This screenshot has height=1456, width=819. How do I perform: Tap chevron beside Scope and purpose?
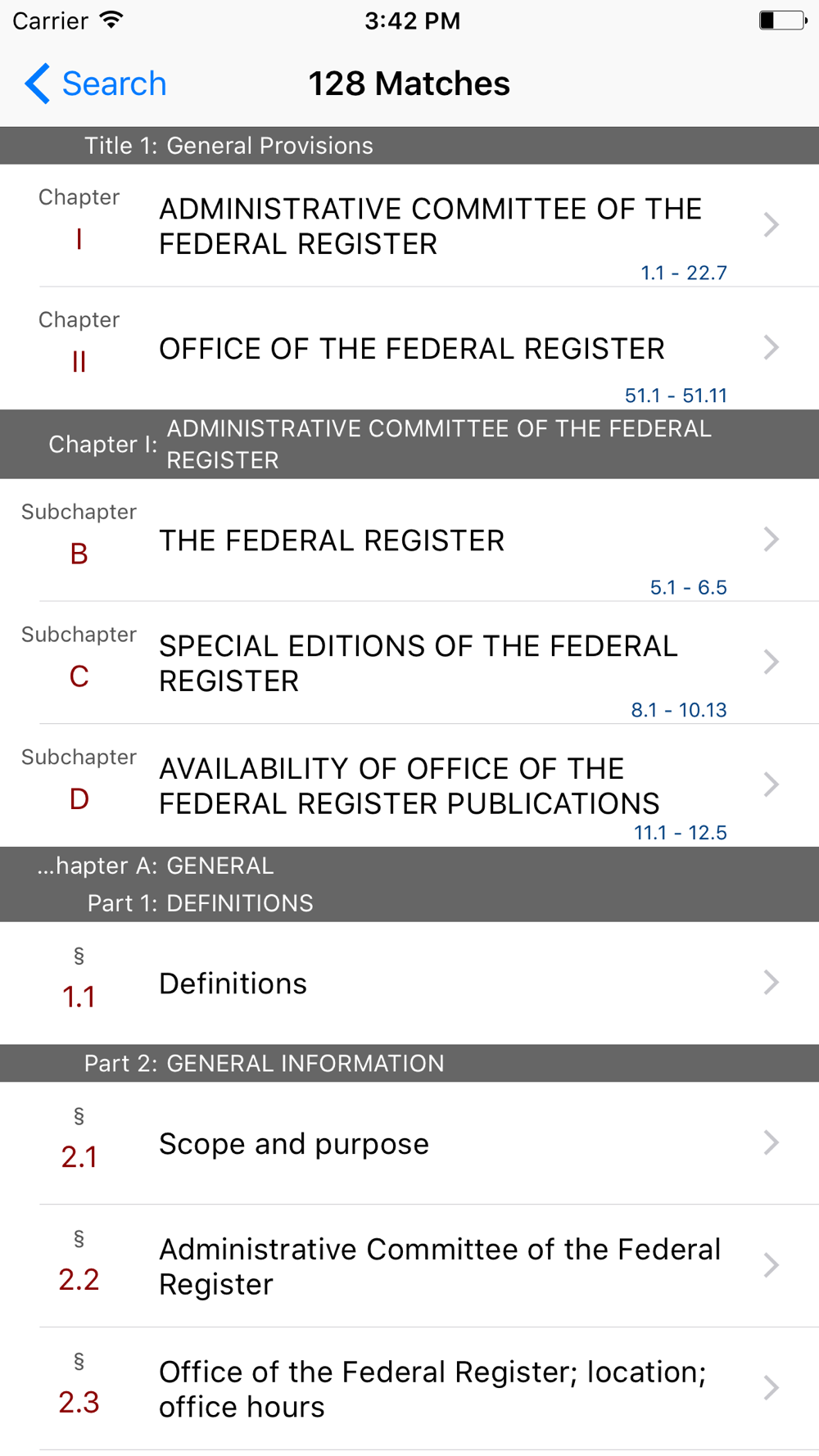771,1142
